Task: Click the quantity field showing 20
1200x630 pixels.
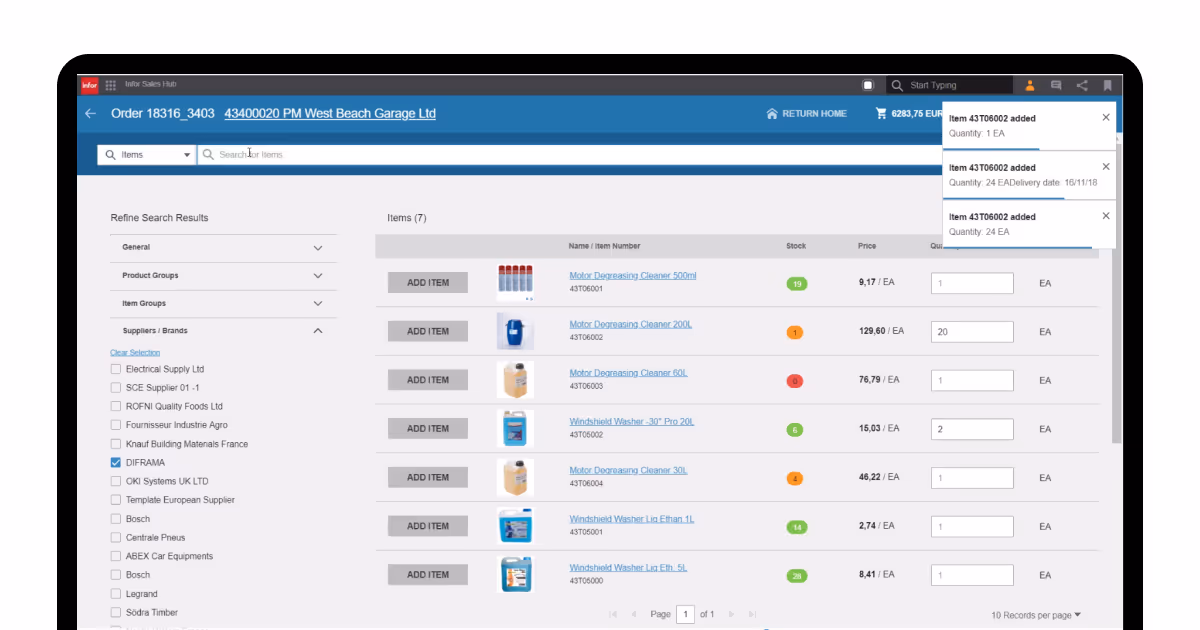Action: pos(971,331)
